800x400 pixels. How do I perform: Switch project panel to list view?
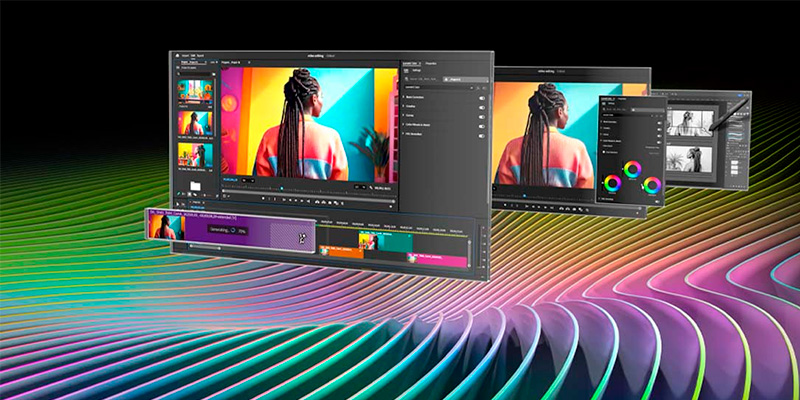click(183, 194)
